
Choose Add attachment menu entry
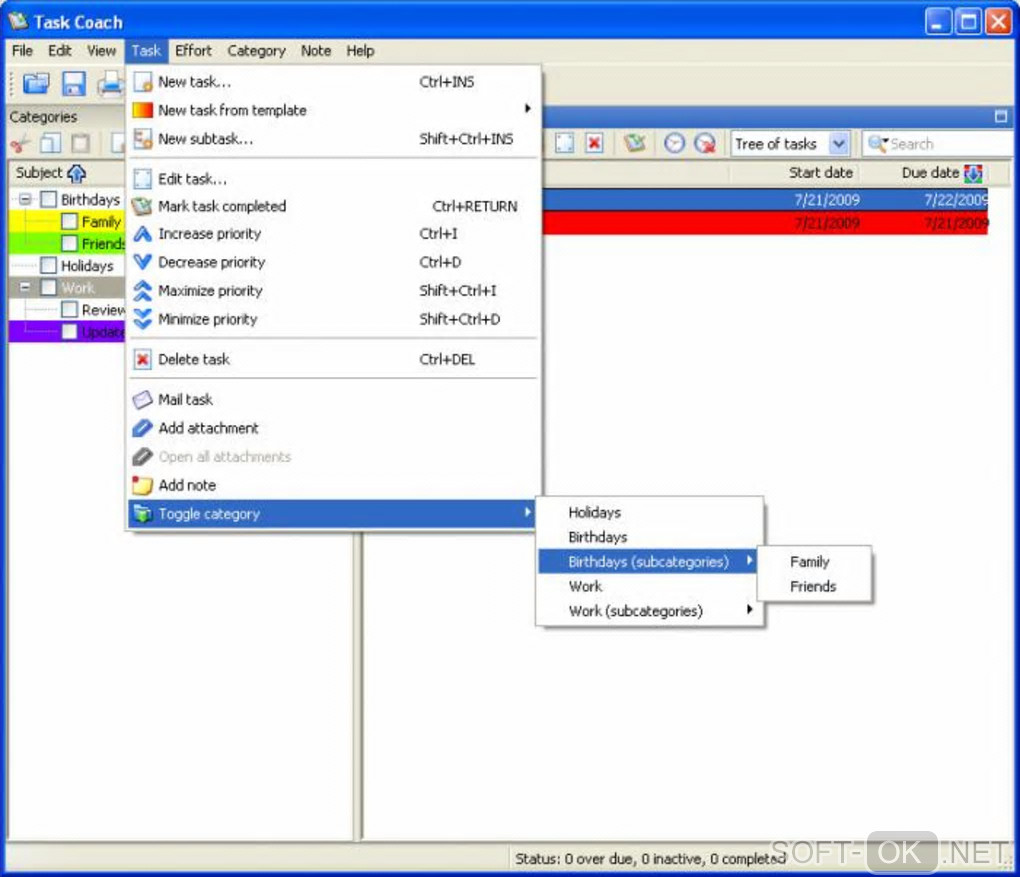[x=333, y=428]
